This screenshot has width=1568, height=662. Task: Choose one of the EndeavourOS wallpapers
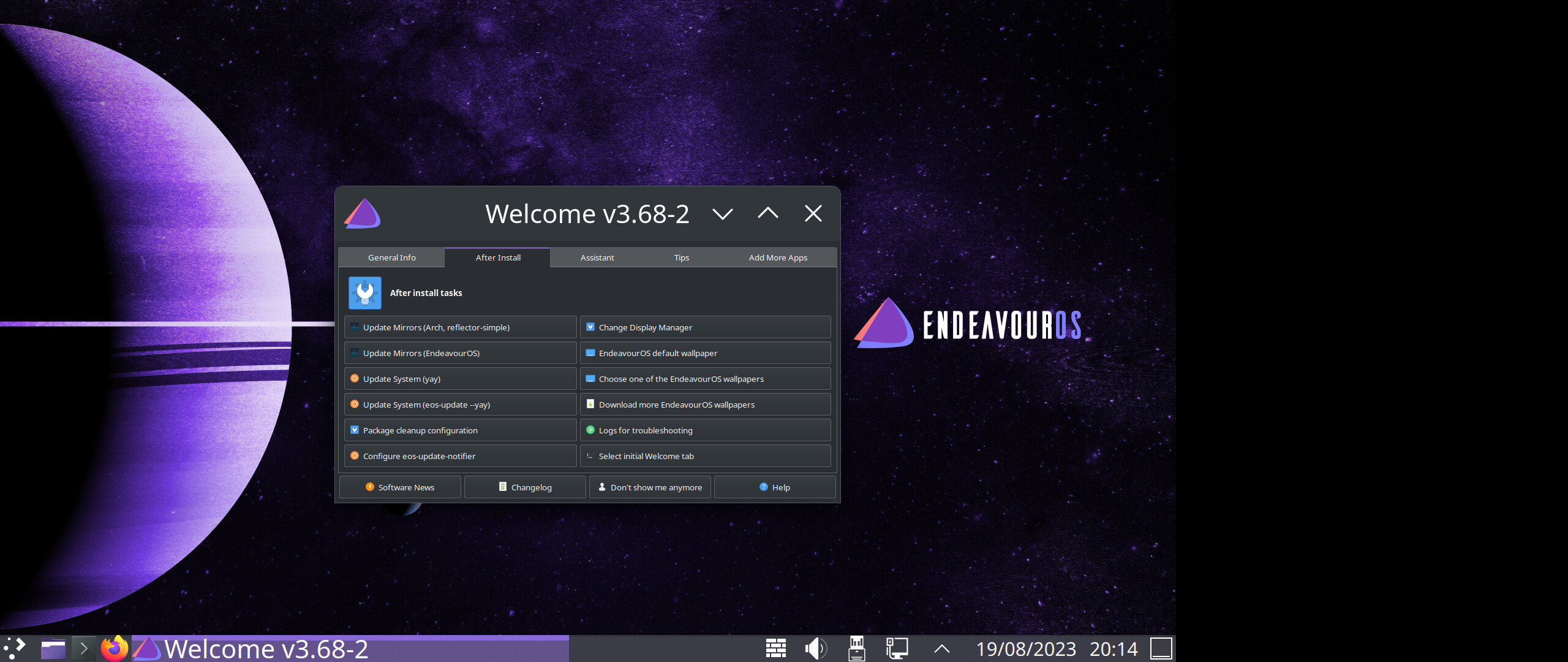click(706, 379)
